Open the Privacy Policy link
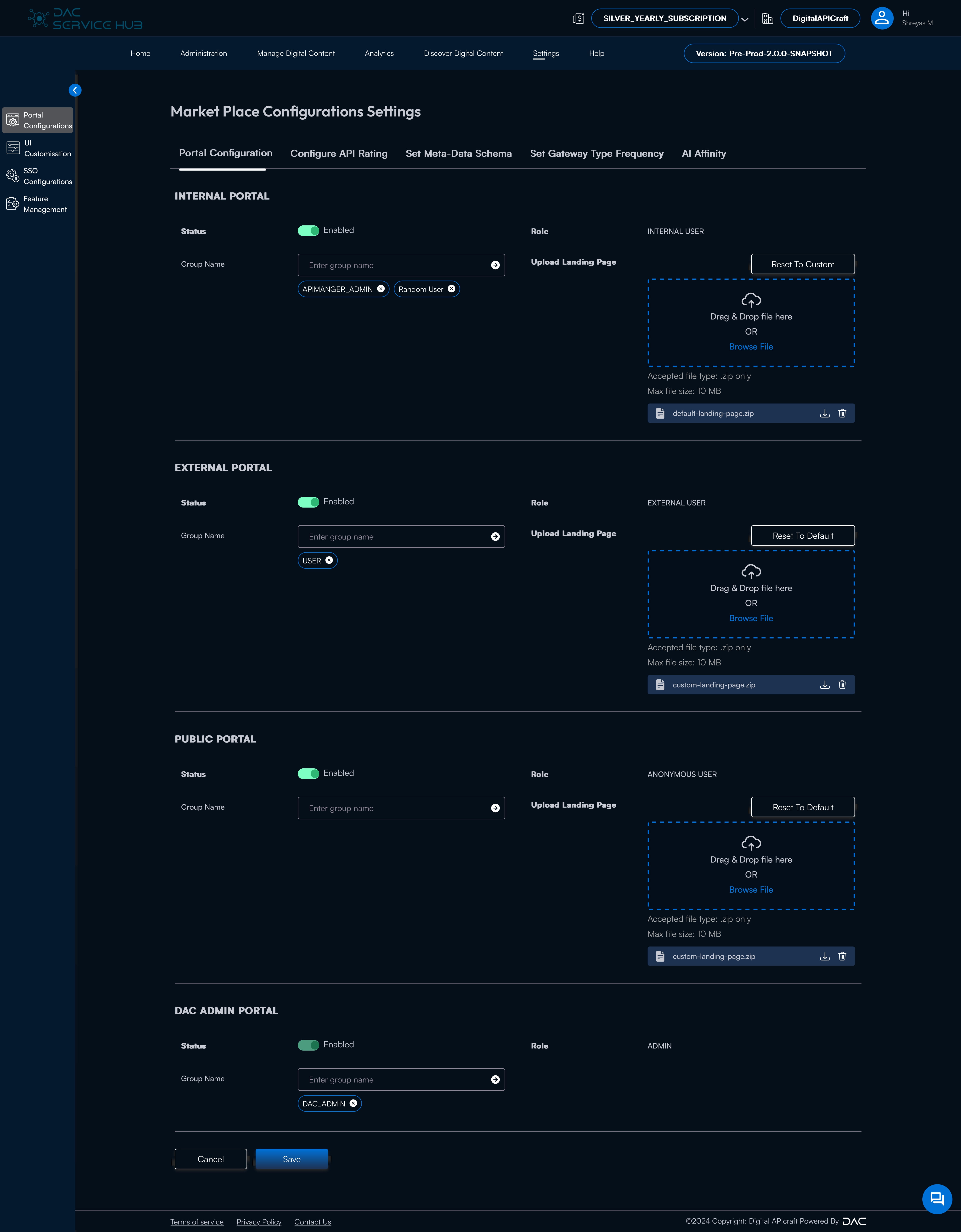The image size is (961, 1232). [x=259, y=1221]
